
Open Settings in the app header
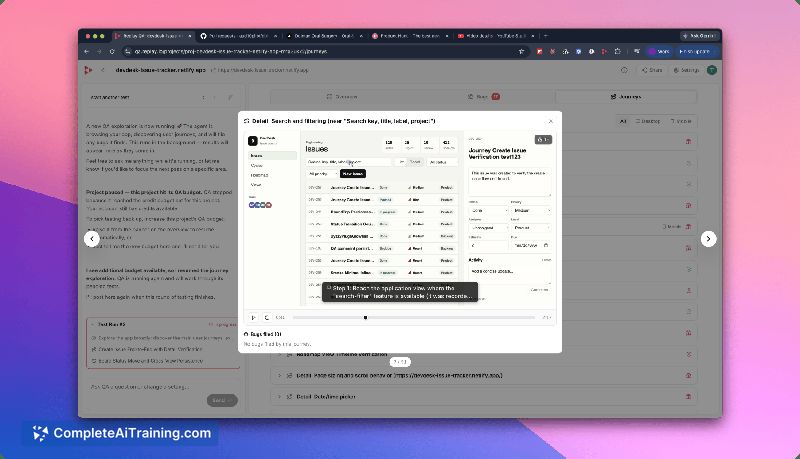tap(686, 70)
